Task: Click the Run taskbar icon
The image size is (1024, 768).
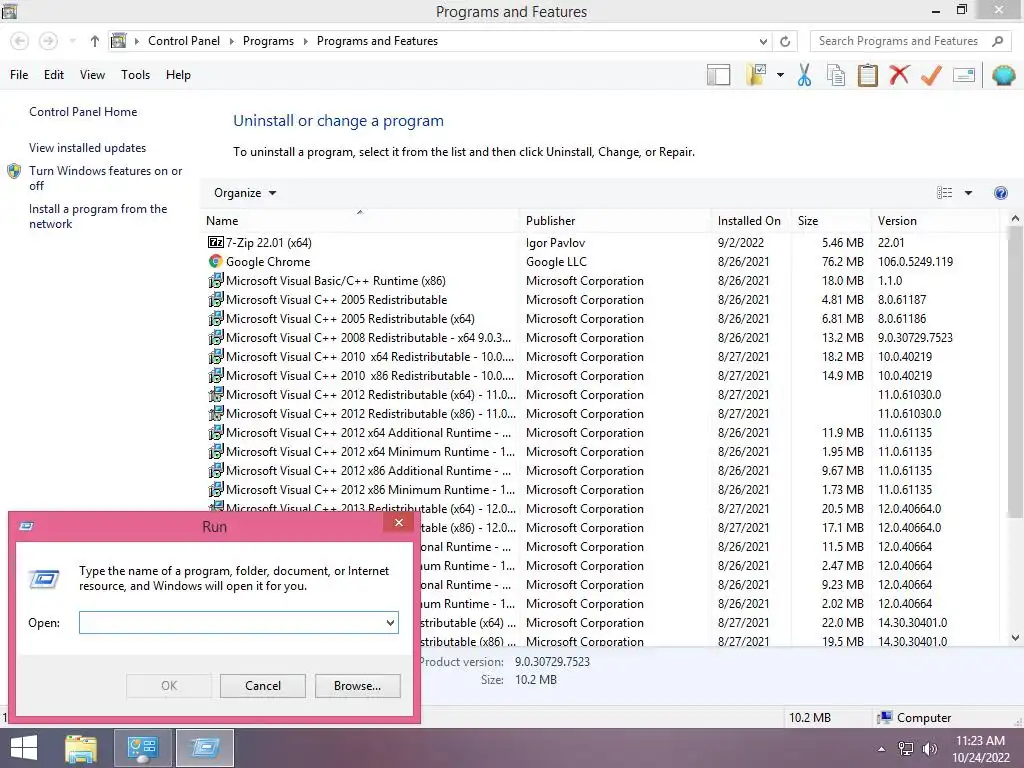Action: [205, 748]
